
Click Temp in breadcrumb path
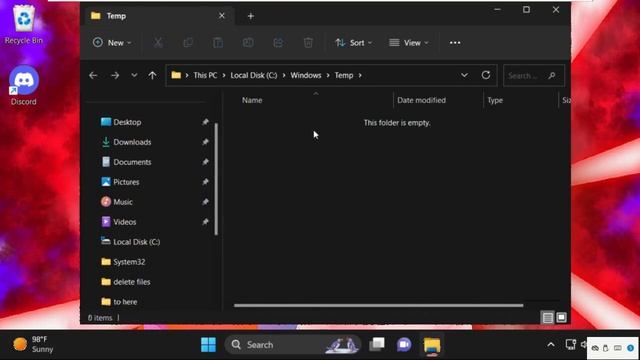click(344, 76)
